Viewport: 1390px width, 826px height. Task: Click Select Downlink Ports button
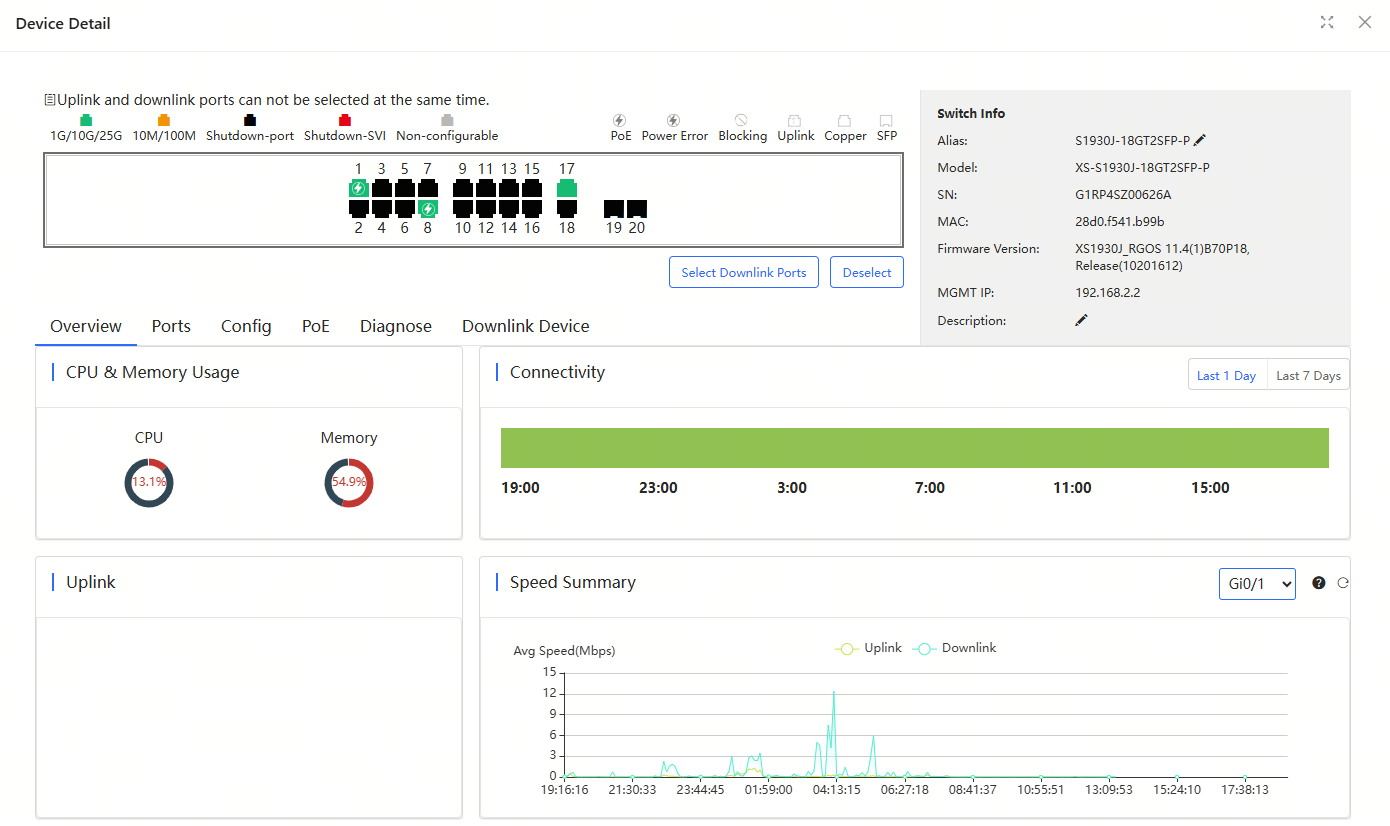click(744, 272)
